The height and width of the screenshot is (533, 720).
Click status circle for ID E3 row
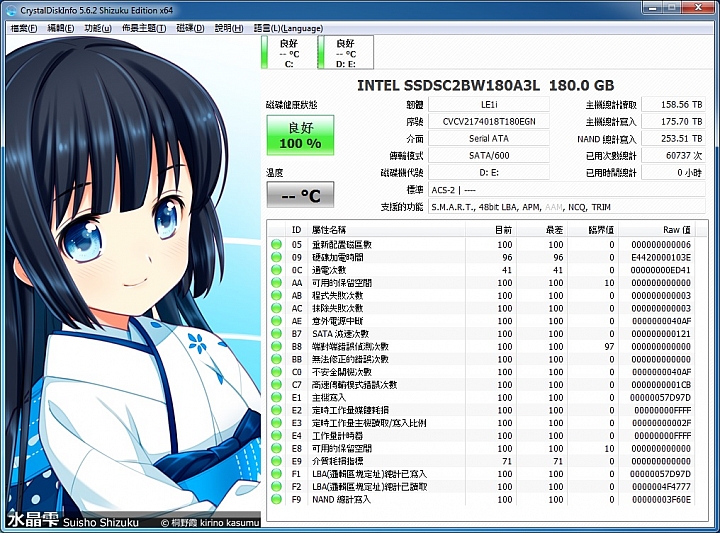coord(276,422)
